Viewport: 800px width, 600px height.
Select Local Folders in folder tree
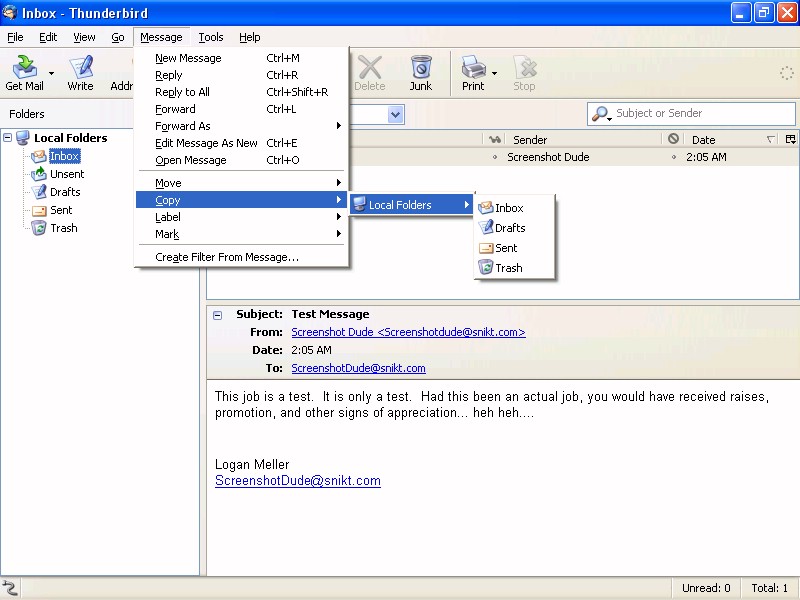point(70,138)
